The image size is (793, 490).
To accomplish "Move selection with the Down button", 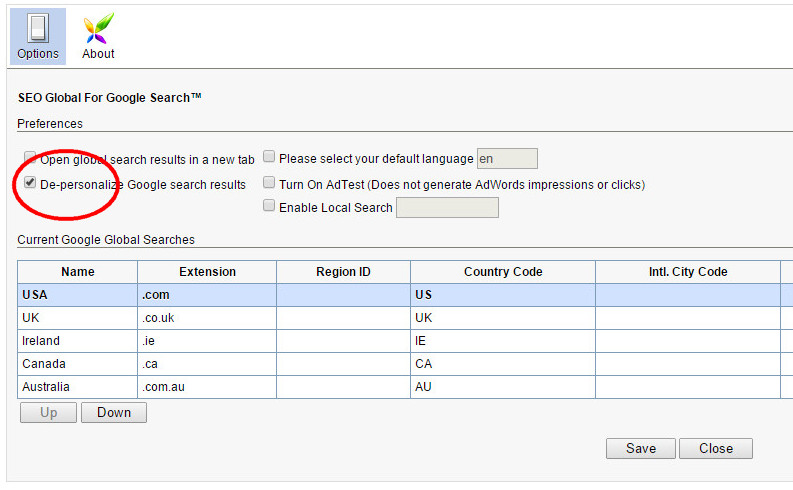I will pos(114,413).
